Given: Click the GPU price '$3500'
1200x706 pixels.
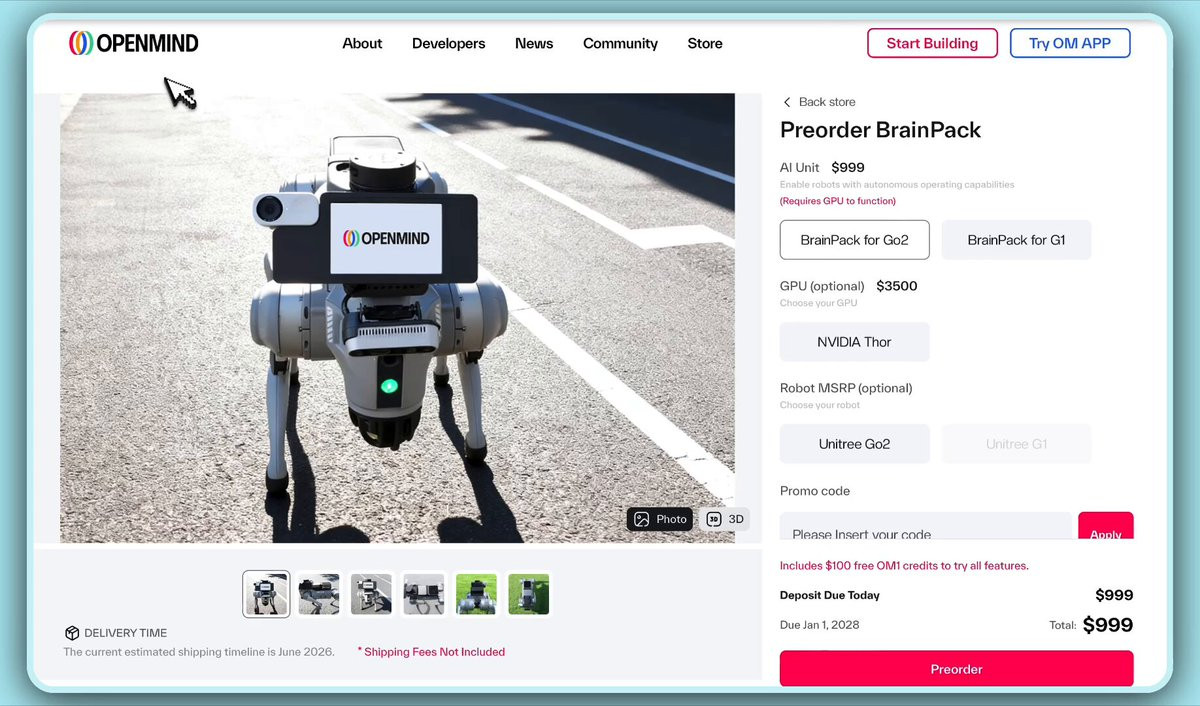Looking at the screenshot, I should click(897, 286).
